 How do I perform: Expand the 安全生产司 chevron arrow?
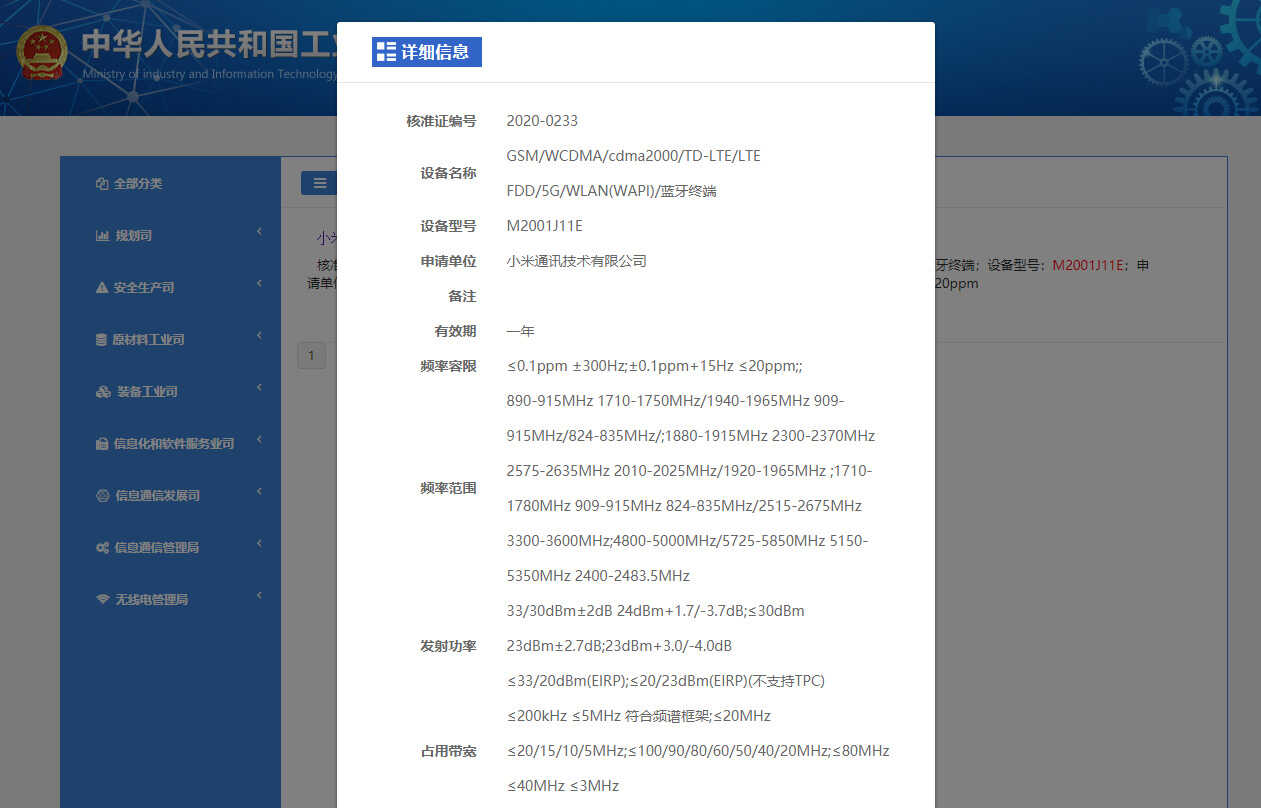[x=259, y=284]
